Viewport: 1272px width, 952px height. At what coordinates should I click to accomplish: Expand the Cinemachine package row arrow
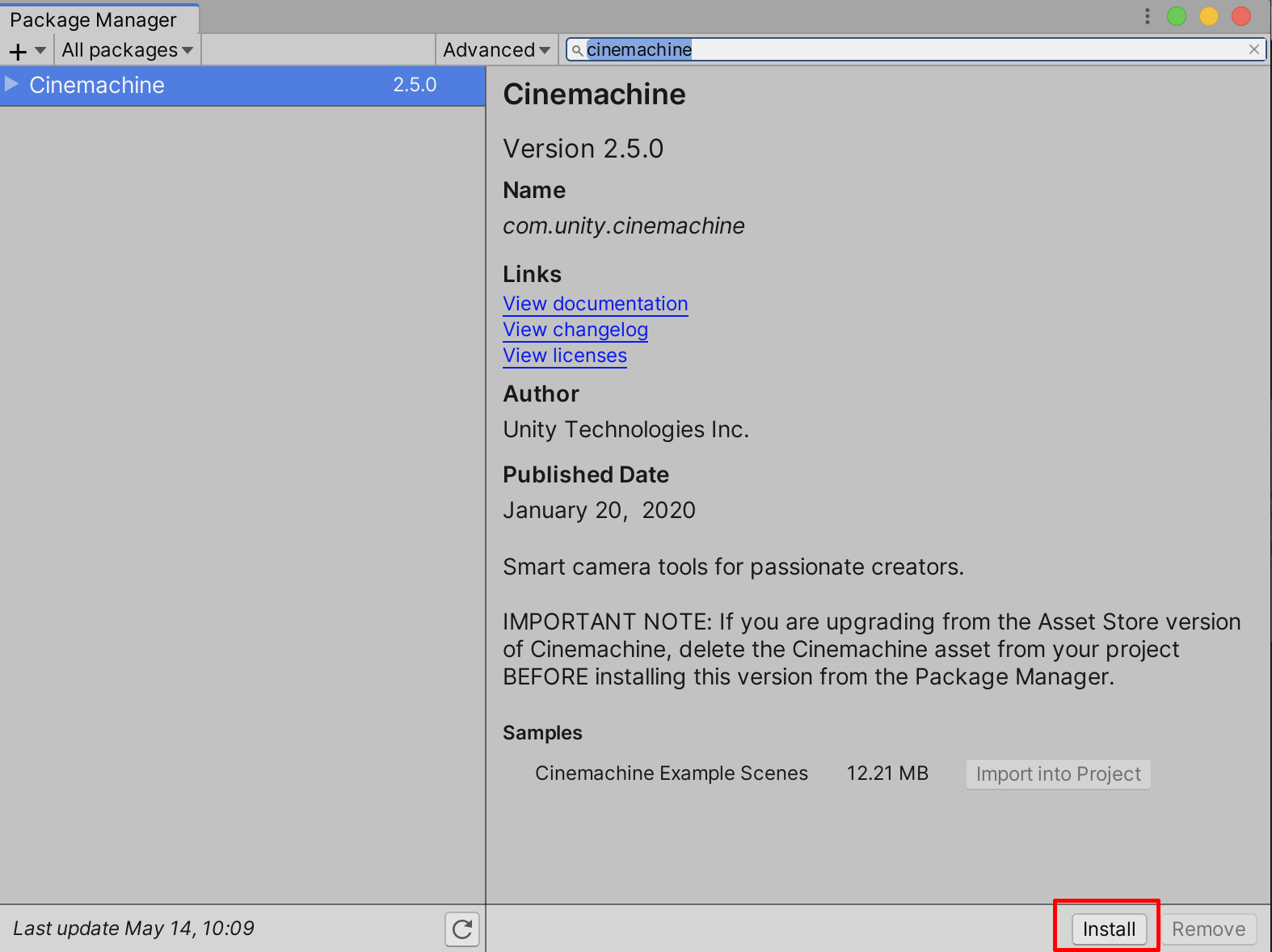pos(11,84)
